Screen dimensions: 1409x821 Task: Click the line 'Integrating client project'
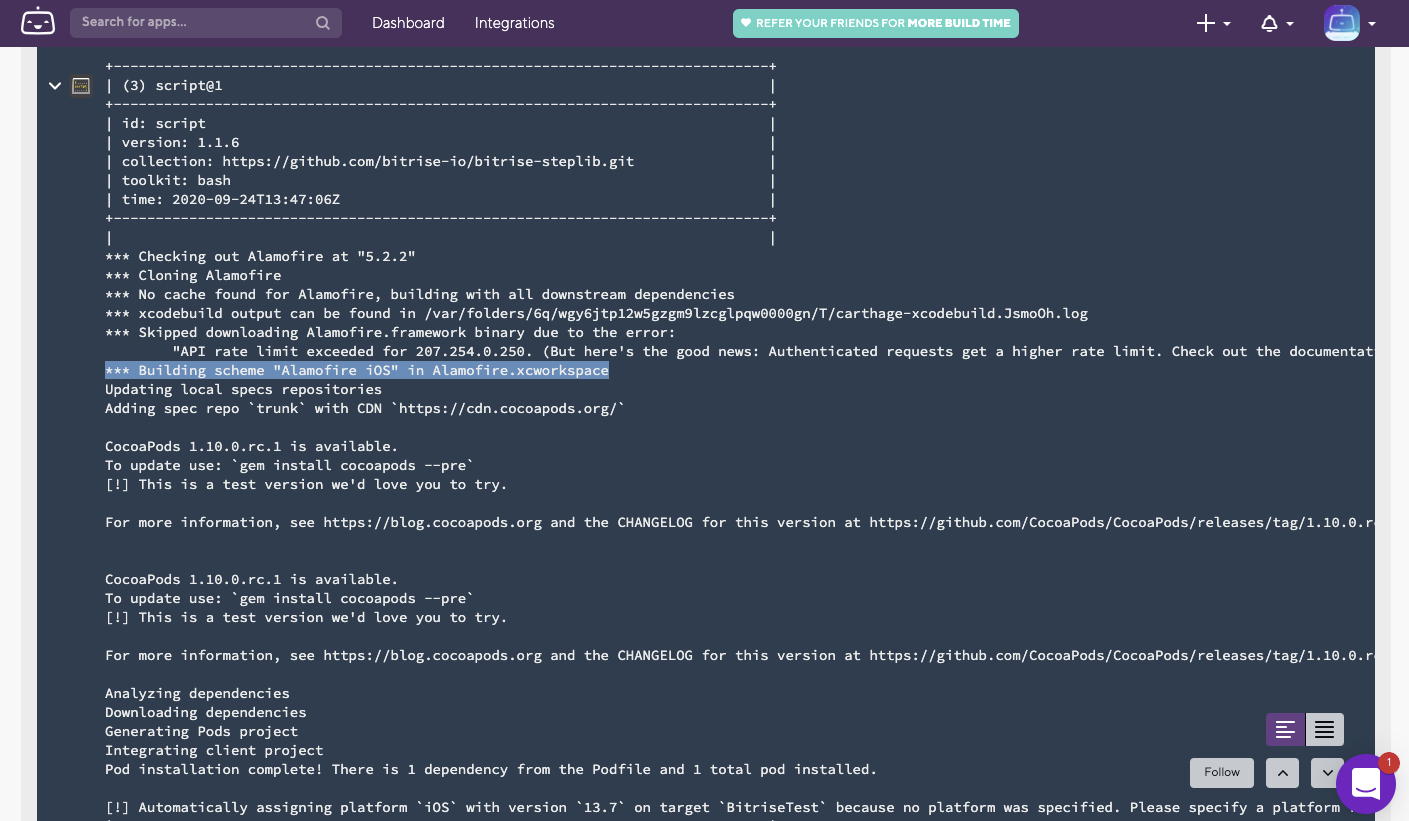click(x=214, y=751)
